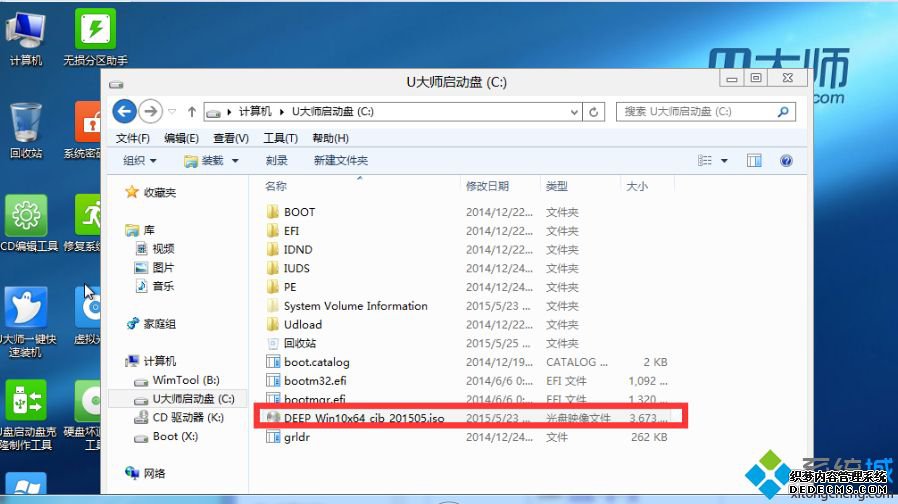Click 计算机 segment in address path
The width and height of the screenshot is (898, 504).
tap(255, 112)
